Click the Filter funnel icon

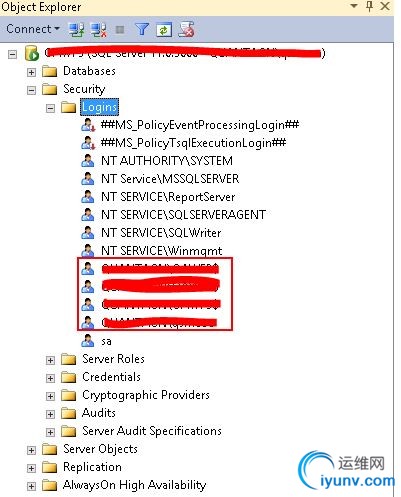click(x=142, y=29)
